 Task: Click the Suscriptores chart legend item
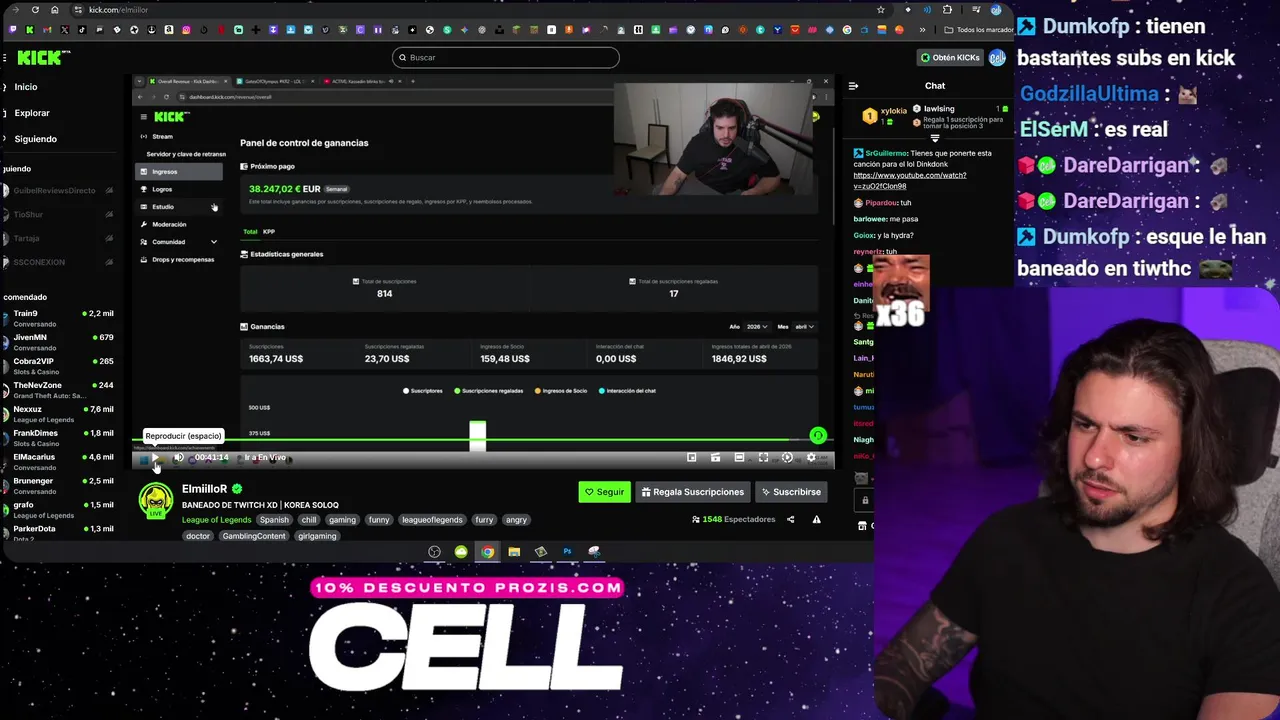coord(422,391)
